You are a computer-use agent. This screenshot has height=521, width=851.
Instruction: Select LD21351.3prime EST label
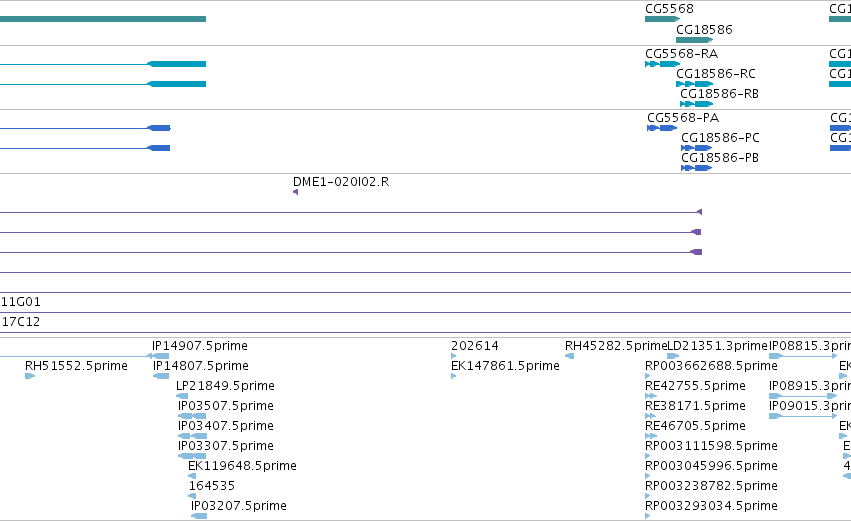coord(717,346)
